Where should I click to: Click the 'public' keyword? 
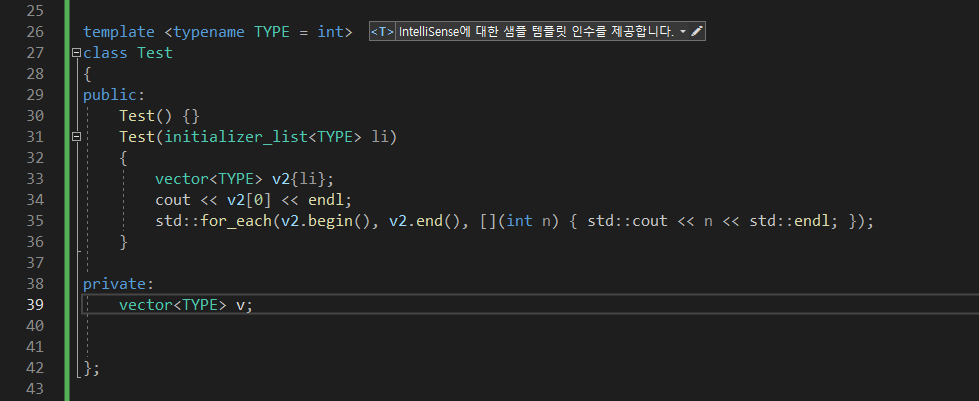pos(110,95)
